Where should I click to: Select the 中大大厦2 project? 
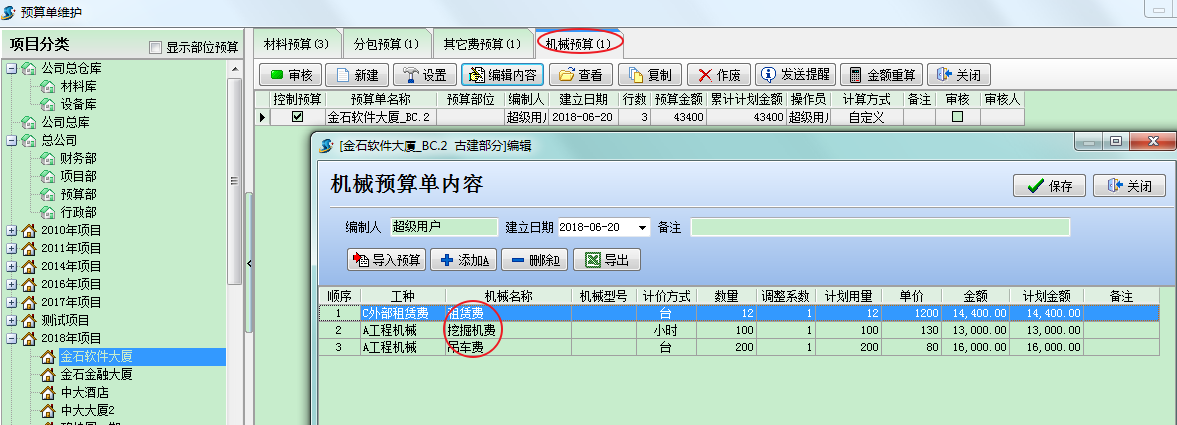pos(88,411)
